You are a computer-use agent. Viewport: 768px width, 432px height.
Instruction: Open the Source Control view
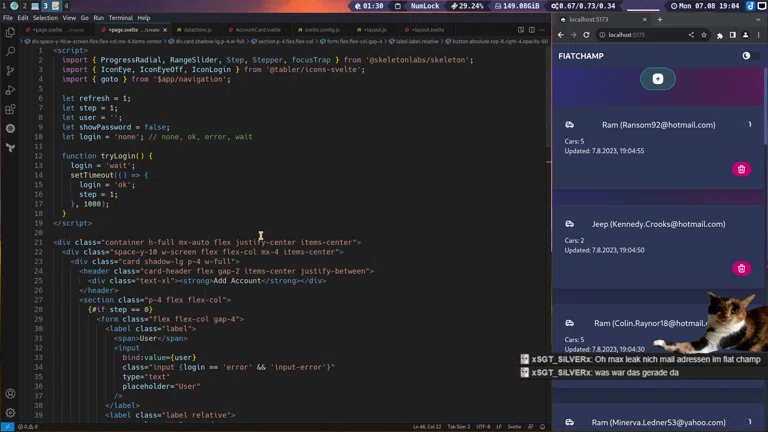click(10, 71)
